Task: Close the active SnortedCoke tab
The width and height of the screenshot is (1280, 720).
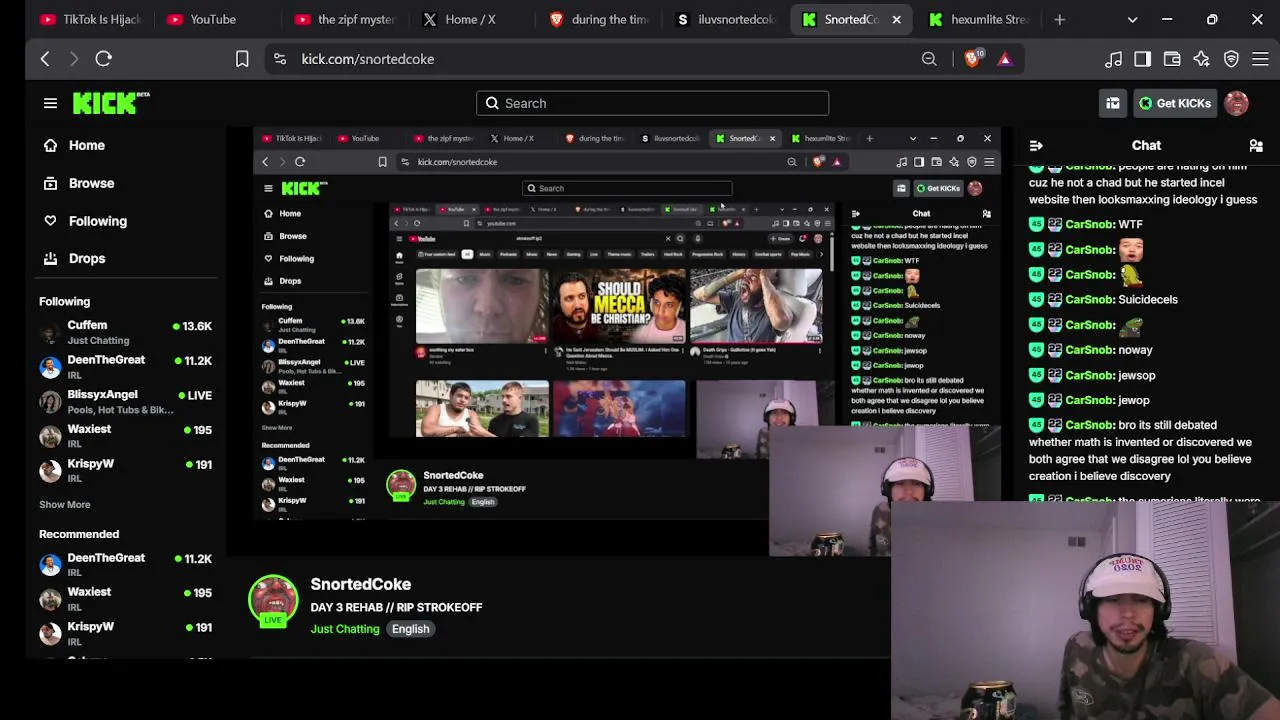Action: pyautogui.click(x=896, y=19)
